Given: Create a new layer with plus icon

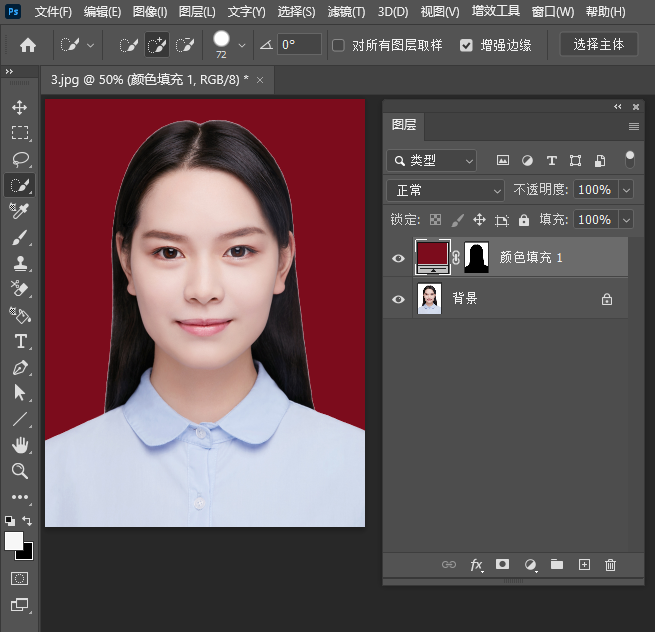Looking at the screenshot, I should click(584, 565).
